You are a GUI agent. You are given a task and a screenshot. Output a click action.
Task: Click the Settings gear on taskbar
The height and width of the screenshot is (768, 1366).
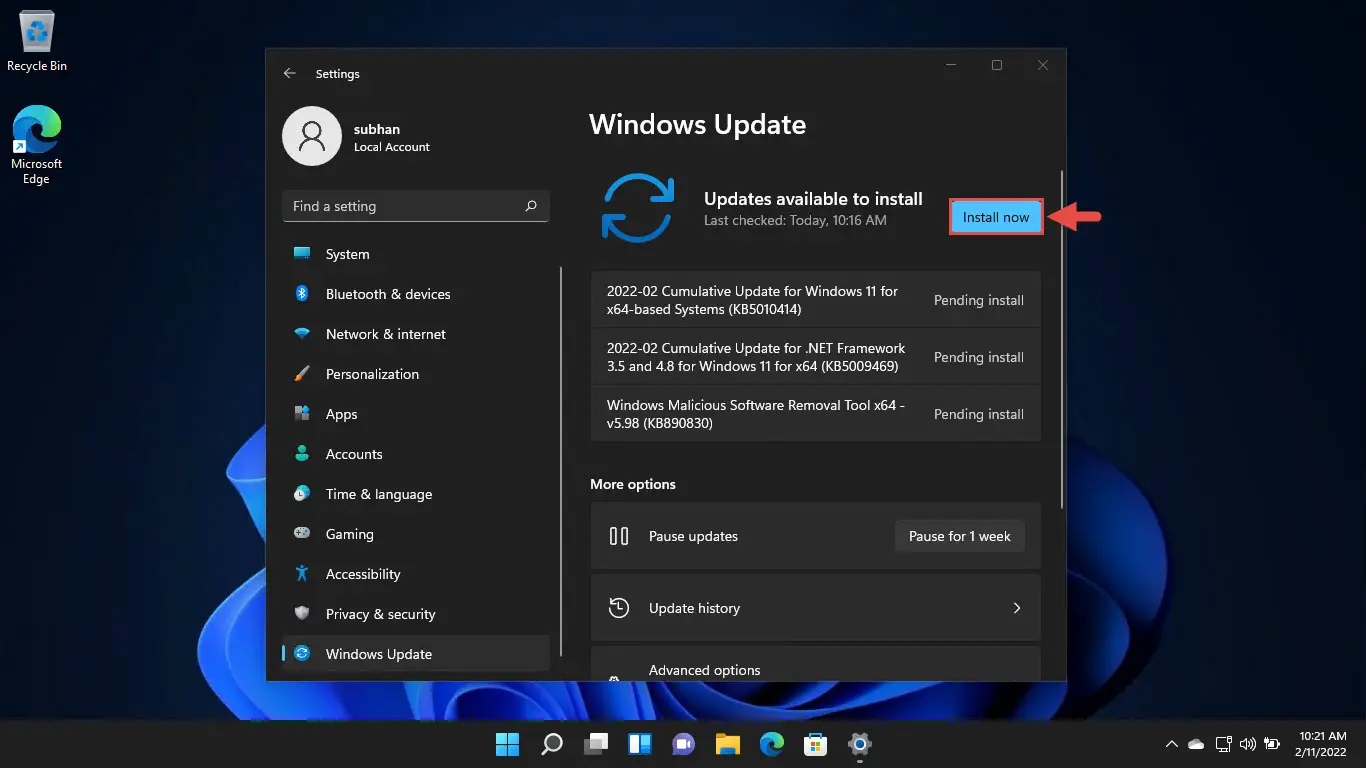click(860, 744)
